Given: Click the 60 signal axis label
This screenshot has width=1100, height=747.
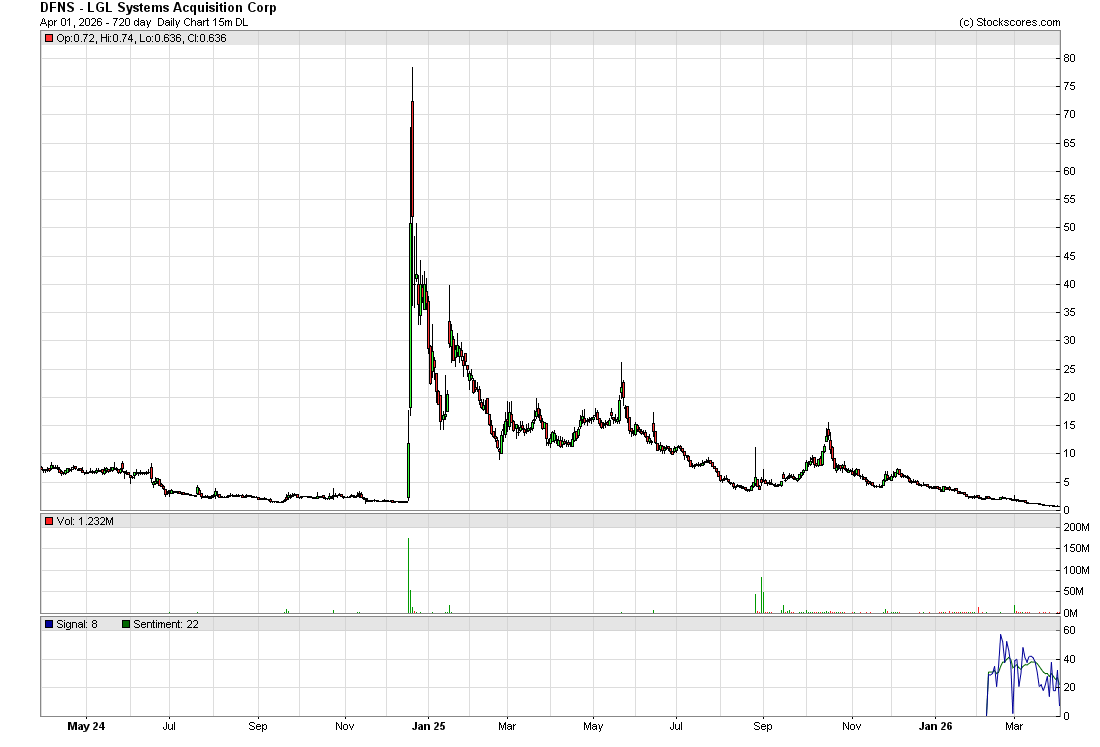Looking at the screenshot, I should coord(1069,631).
